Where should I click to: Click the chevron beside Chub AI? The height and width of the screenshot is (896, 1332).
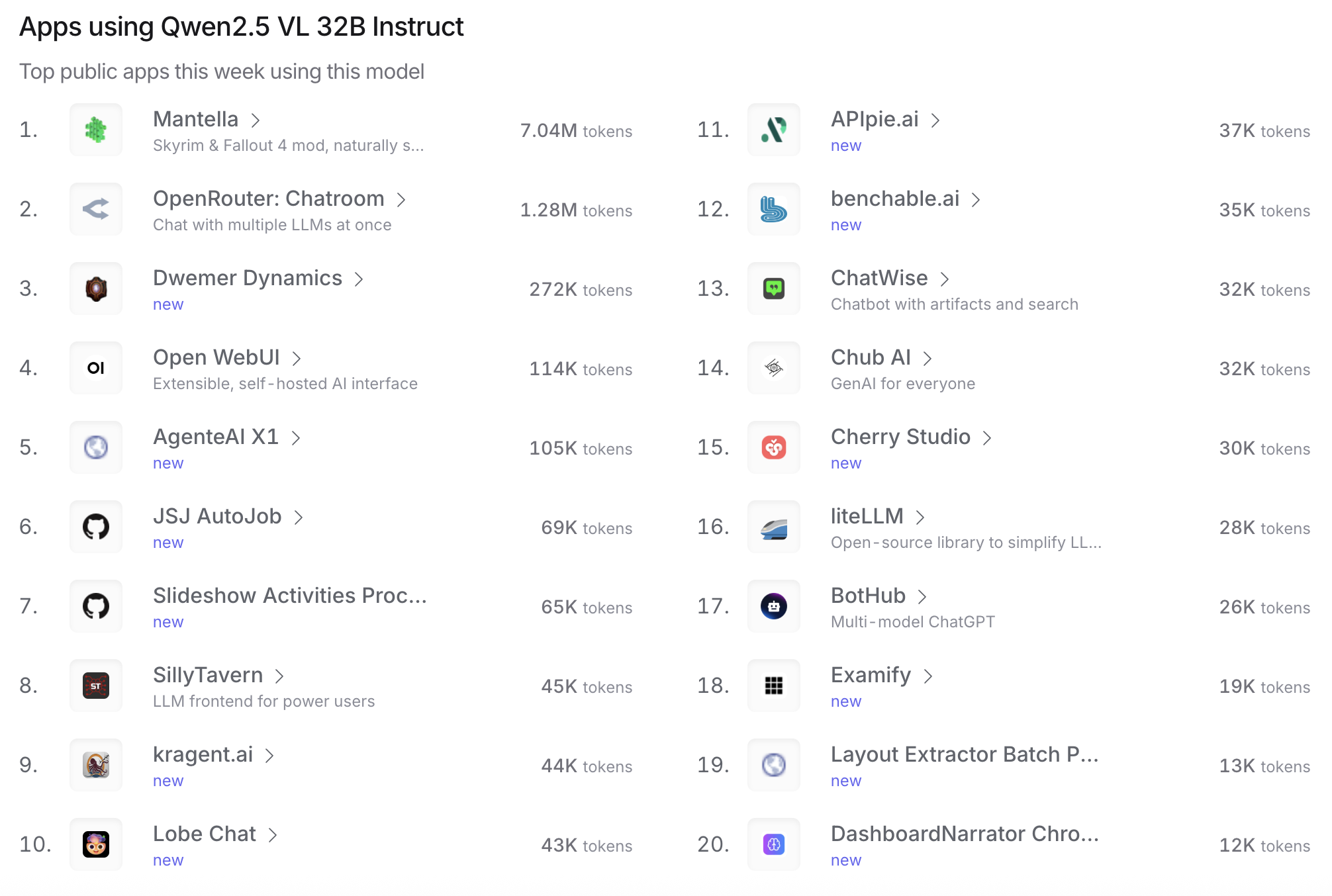(928, 359)
